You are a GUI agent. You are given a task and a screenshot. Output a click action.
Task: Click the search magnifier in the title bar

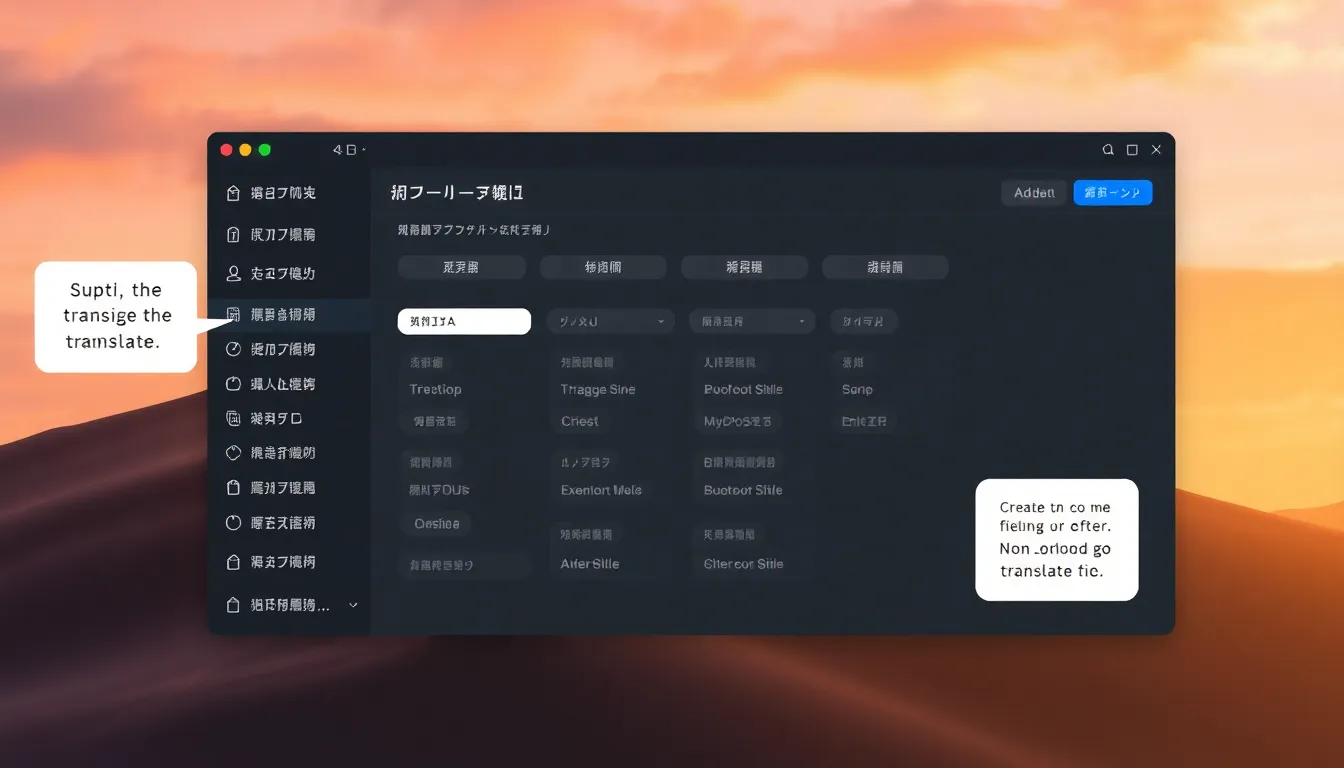(1108, 150)
